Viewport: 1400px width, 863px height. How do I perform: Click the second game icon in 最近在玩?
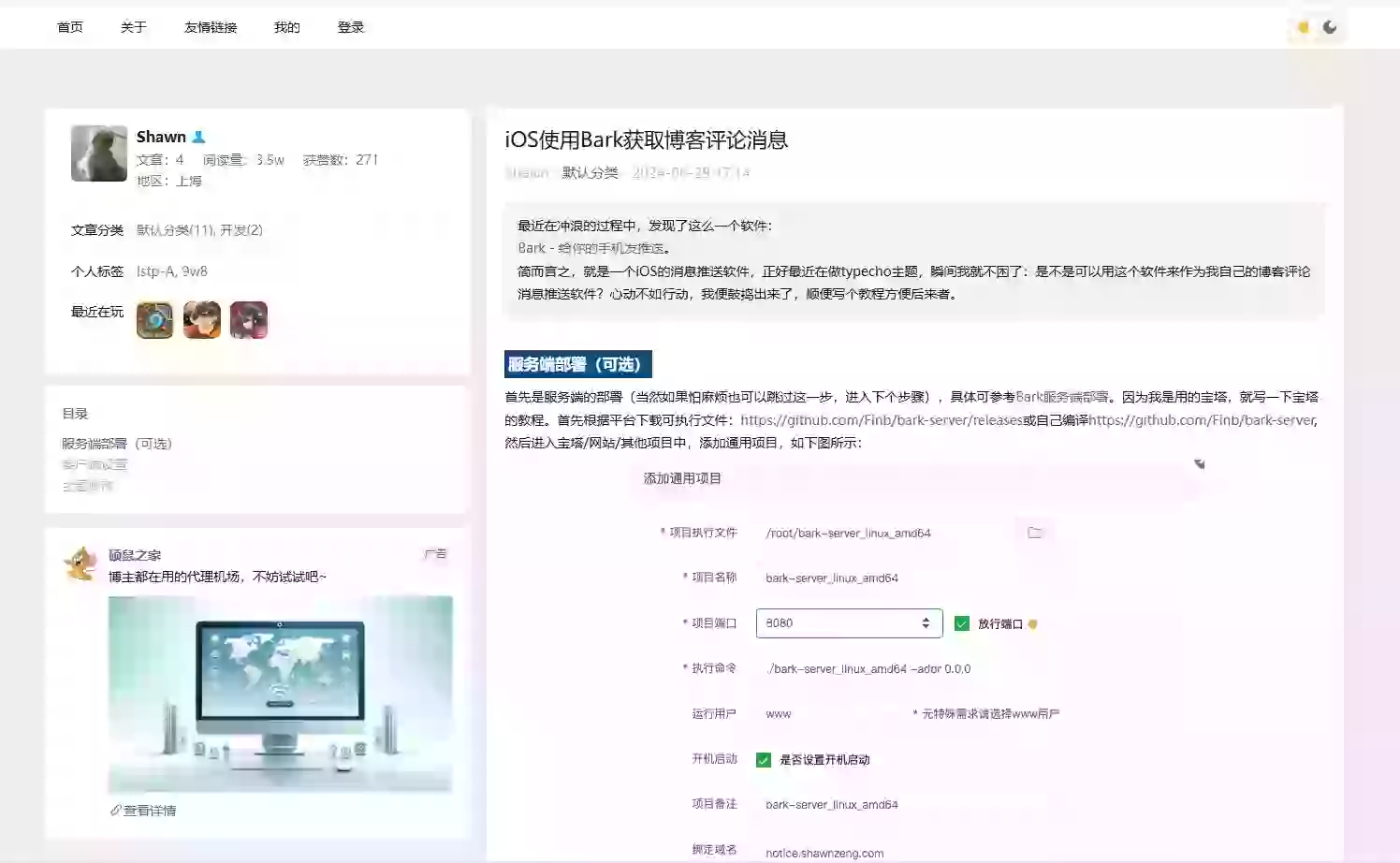tap(201, 319)
